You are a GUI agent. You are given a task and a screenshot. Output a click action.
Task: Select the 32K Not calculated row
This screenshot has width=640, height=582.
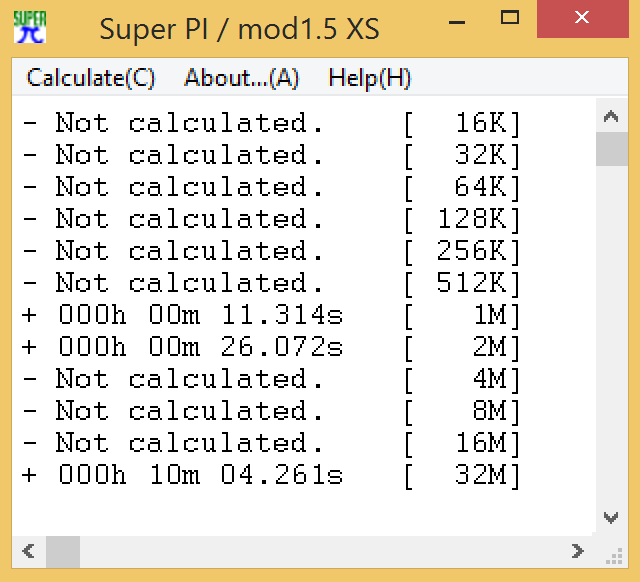point(271,155)
